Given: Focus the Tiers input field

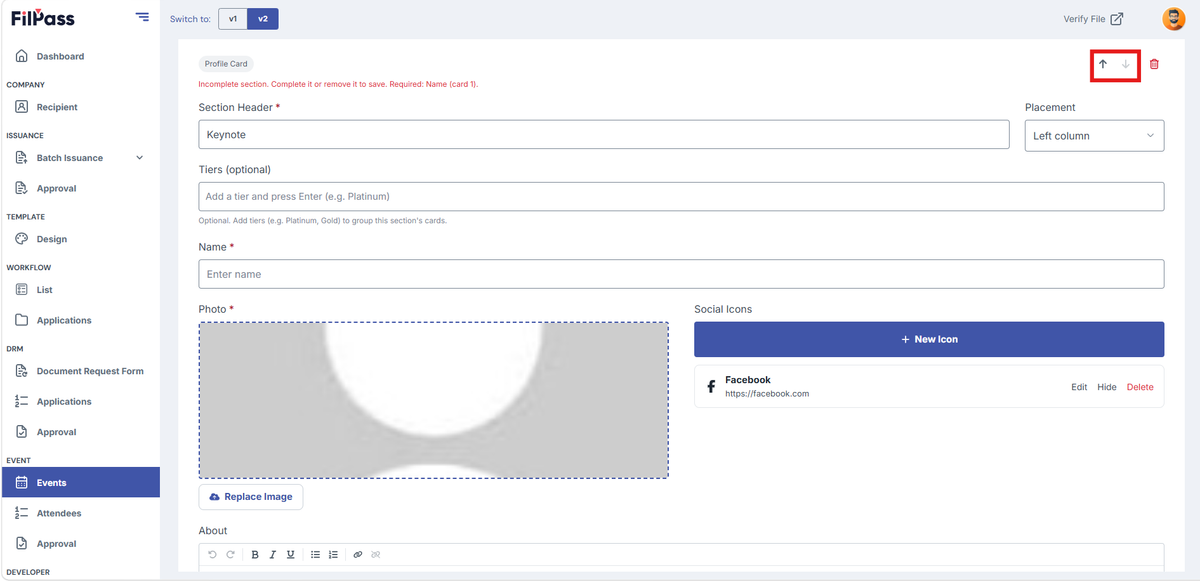Looking at the screenshot, I should click(x=681, y=196).
